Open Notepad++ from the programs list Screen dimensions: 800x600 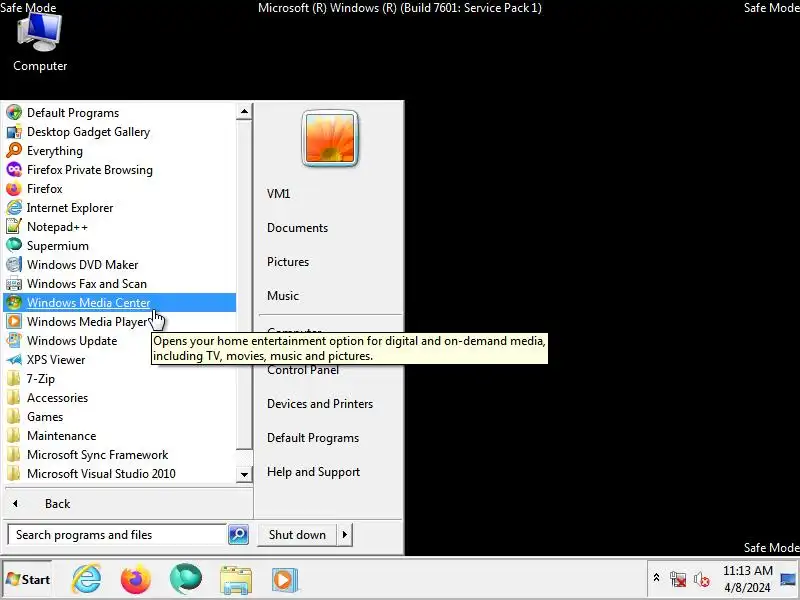pyautogui.click(x=119, y=227)
